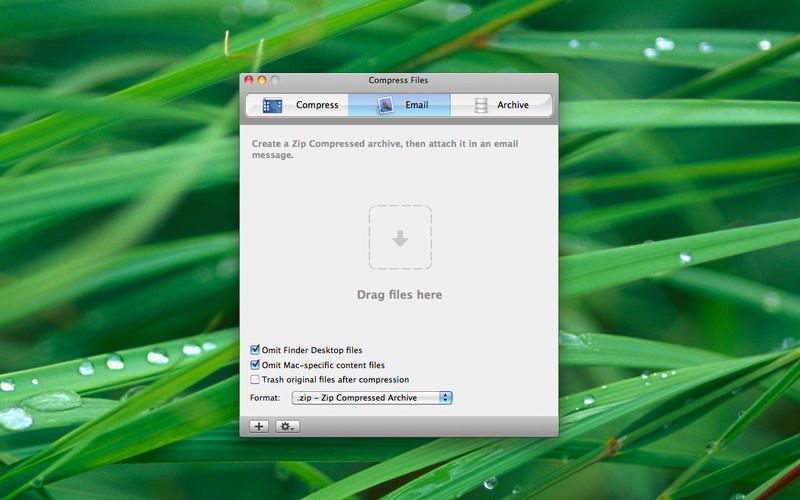Click the gray zoom window button
Viewport: 800px width, 500px height.
pos(275,80)
